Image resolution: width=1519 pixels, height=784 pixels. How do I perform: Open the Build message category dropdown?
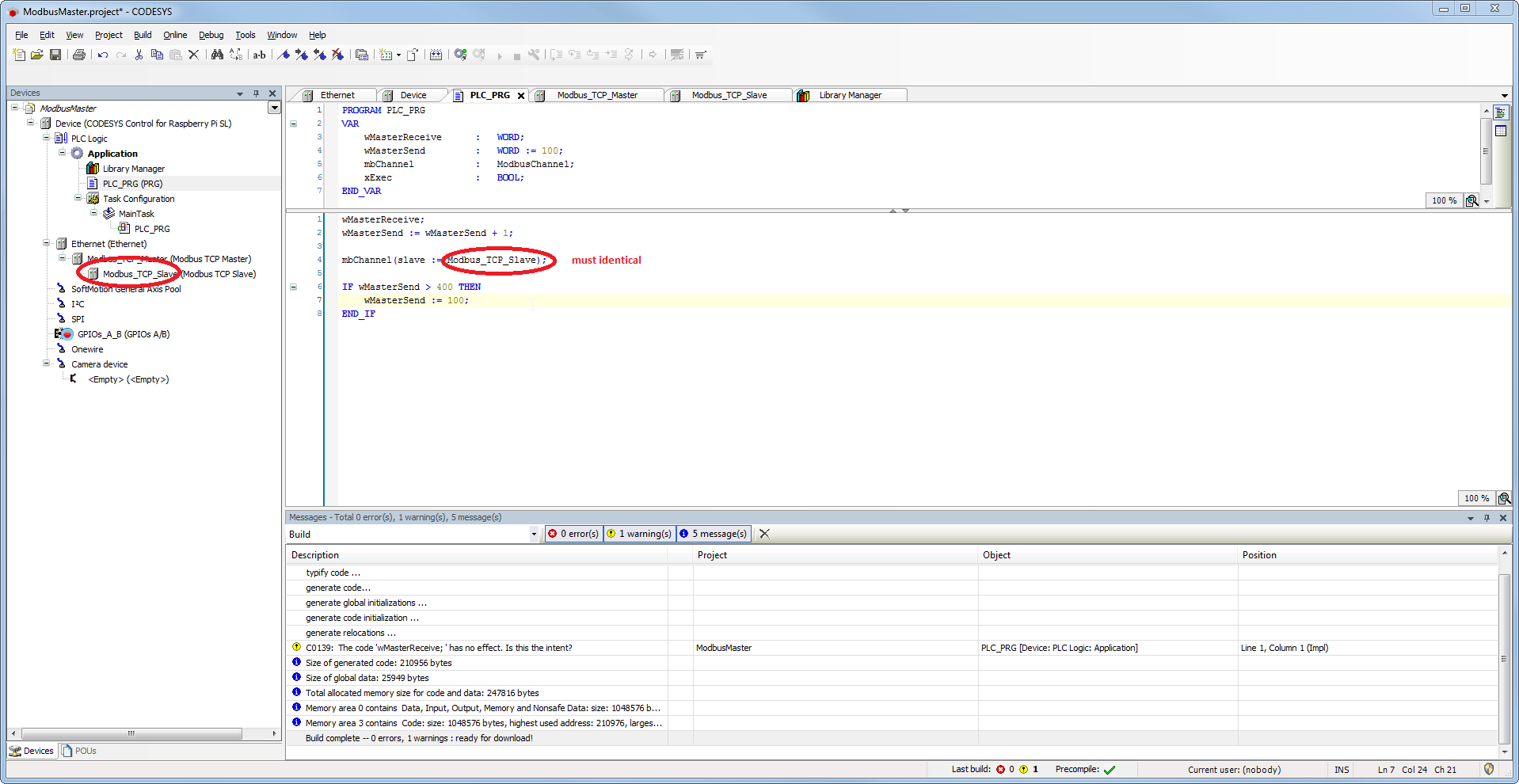(533, 535)
